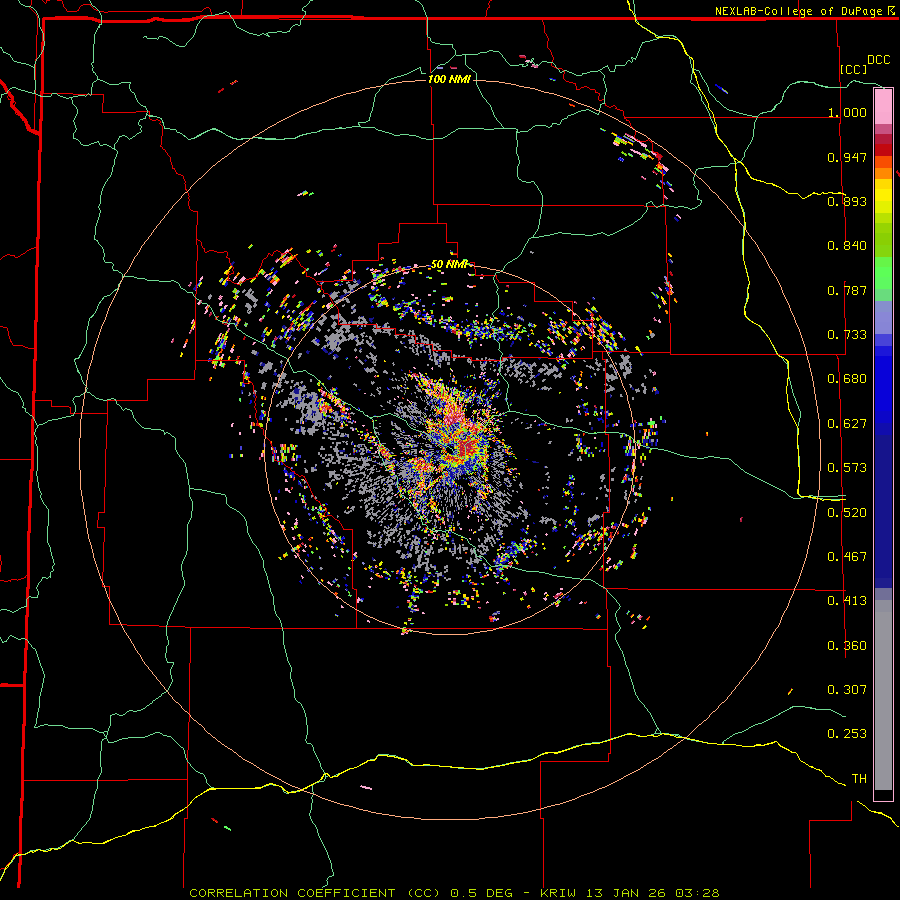Click the 0.360 scale value

[x=847, y=646]
